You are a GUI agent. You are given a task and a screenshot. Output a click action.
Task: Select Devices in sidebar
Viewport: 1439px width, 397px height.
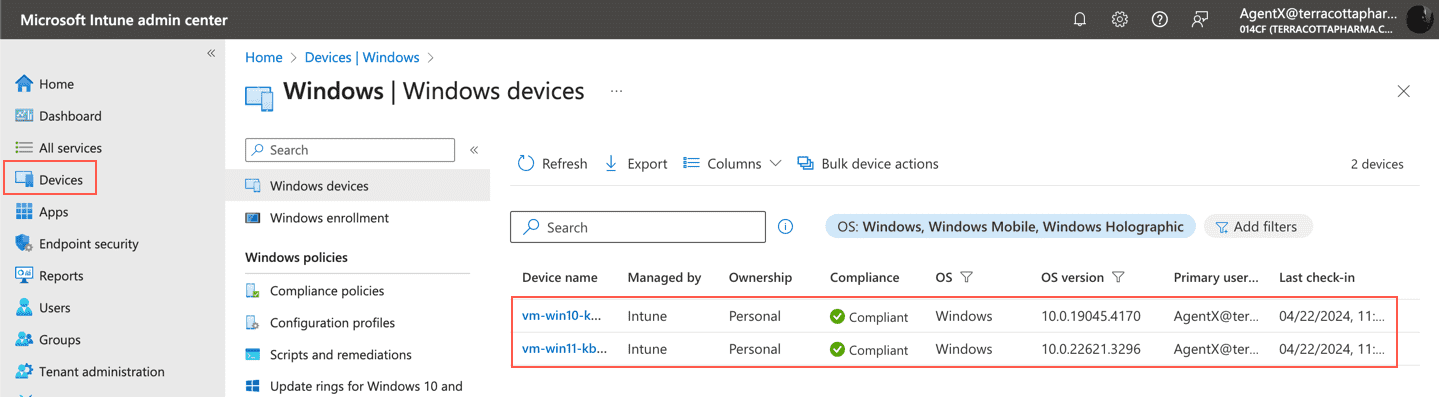50,180
